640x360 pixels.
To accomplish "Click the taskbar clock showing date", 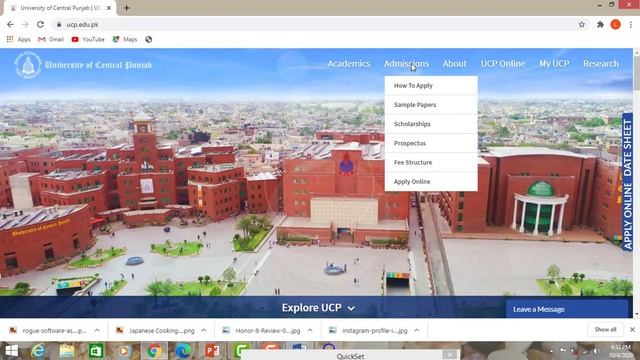I will tap(620, 351).
